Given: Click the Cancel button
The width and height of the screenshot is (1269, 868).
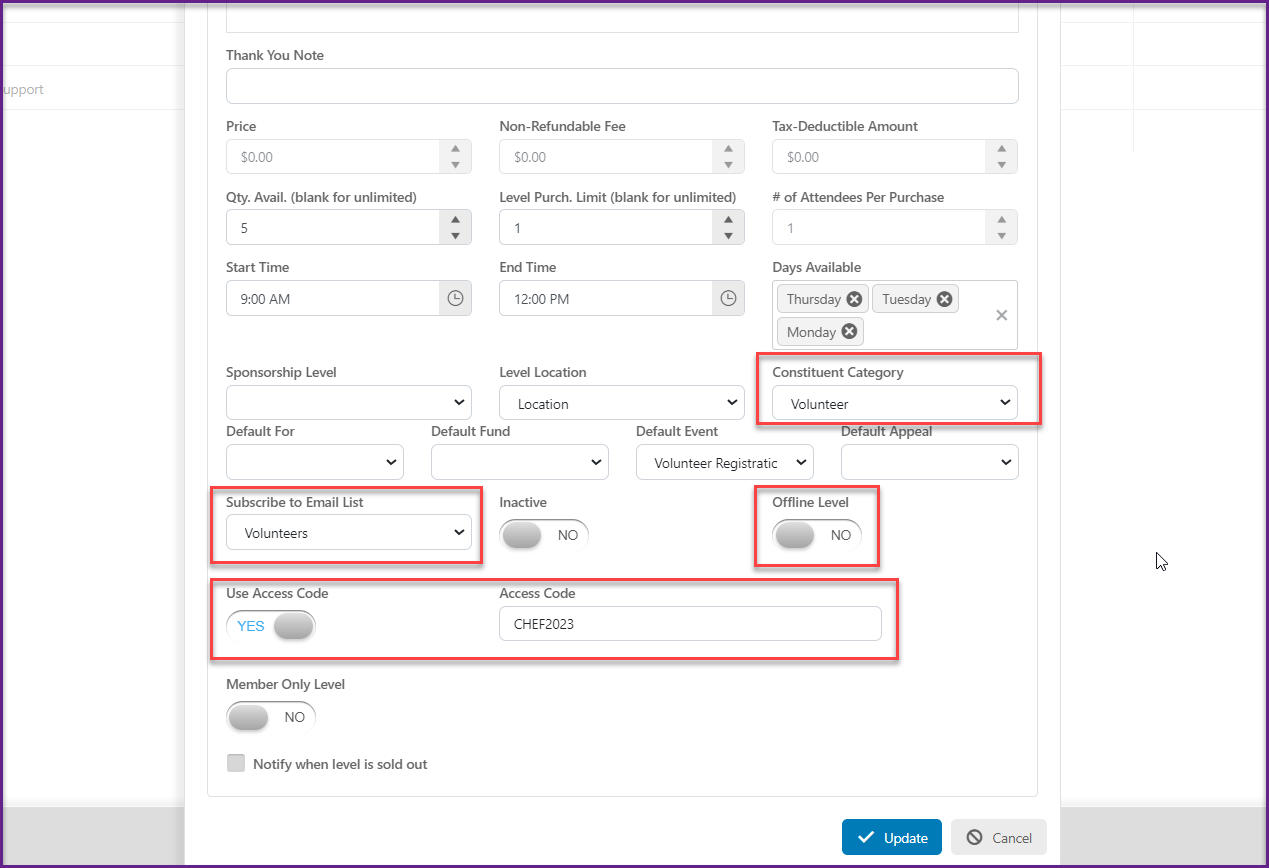Looking at the screenshot, I should click(999, 838).
